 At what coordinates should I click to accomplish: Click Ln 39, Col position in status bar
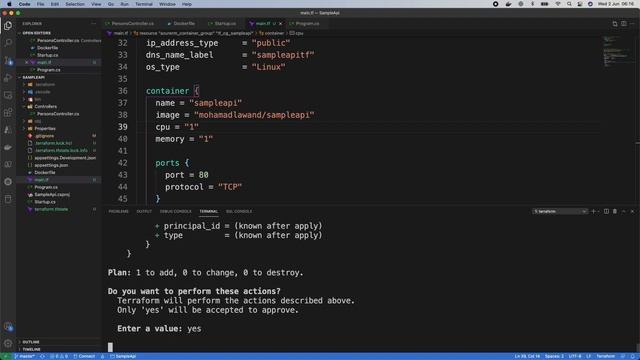[527, 356]
